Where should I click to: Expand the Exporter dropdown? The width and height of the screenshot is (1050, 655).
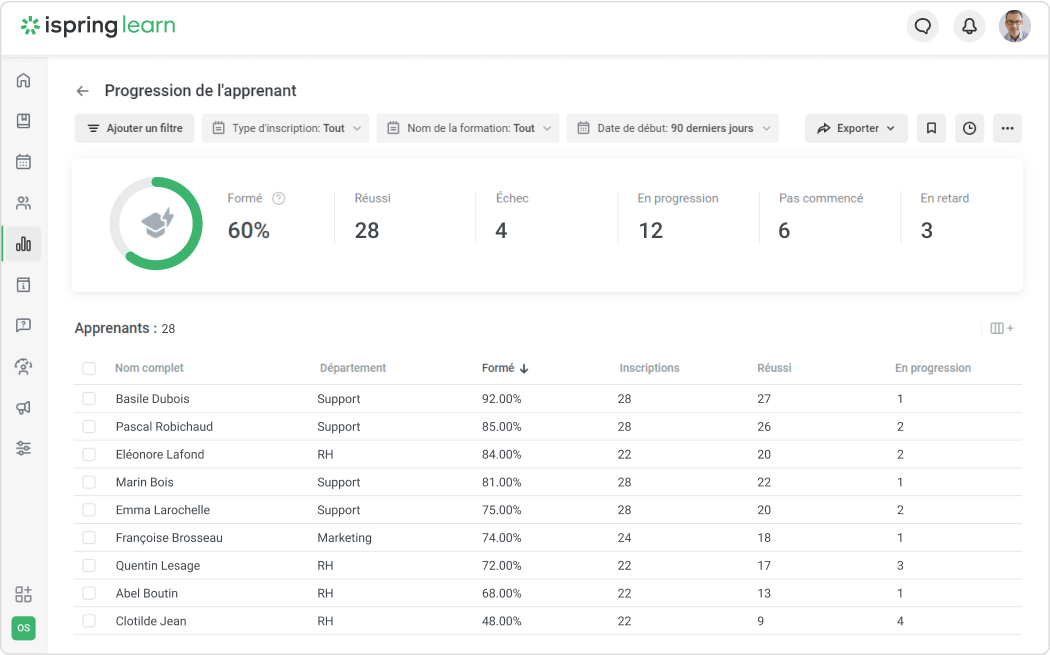point(856,128)
